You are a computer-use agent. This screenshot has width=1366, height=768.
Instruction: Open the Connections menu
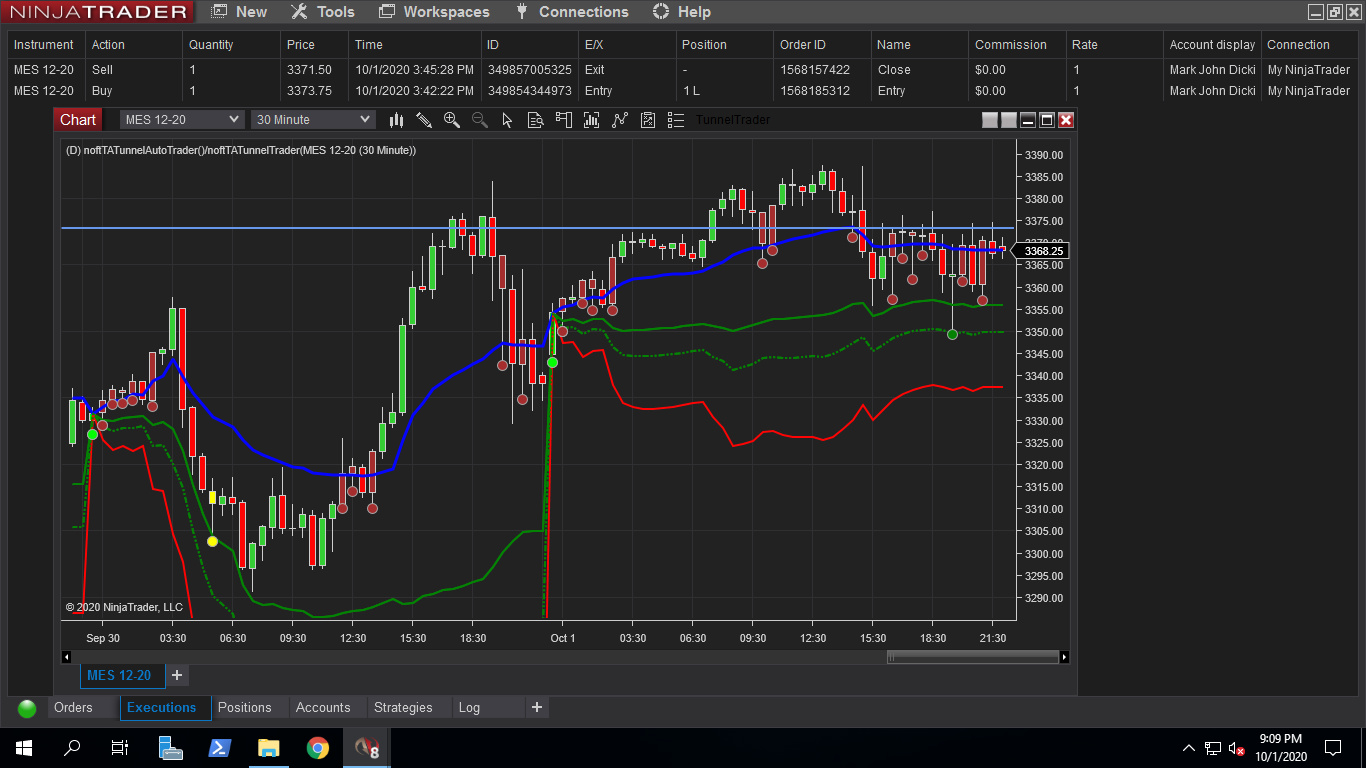(572, 12)
